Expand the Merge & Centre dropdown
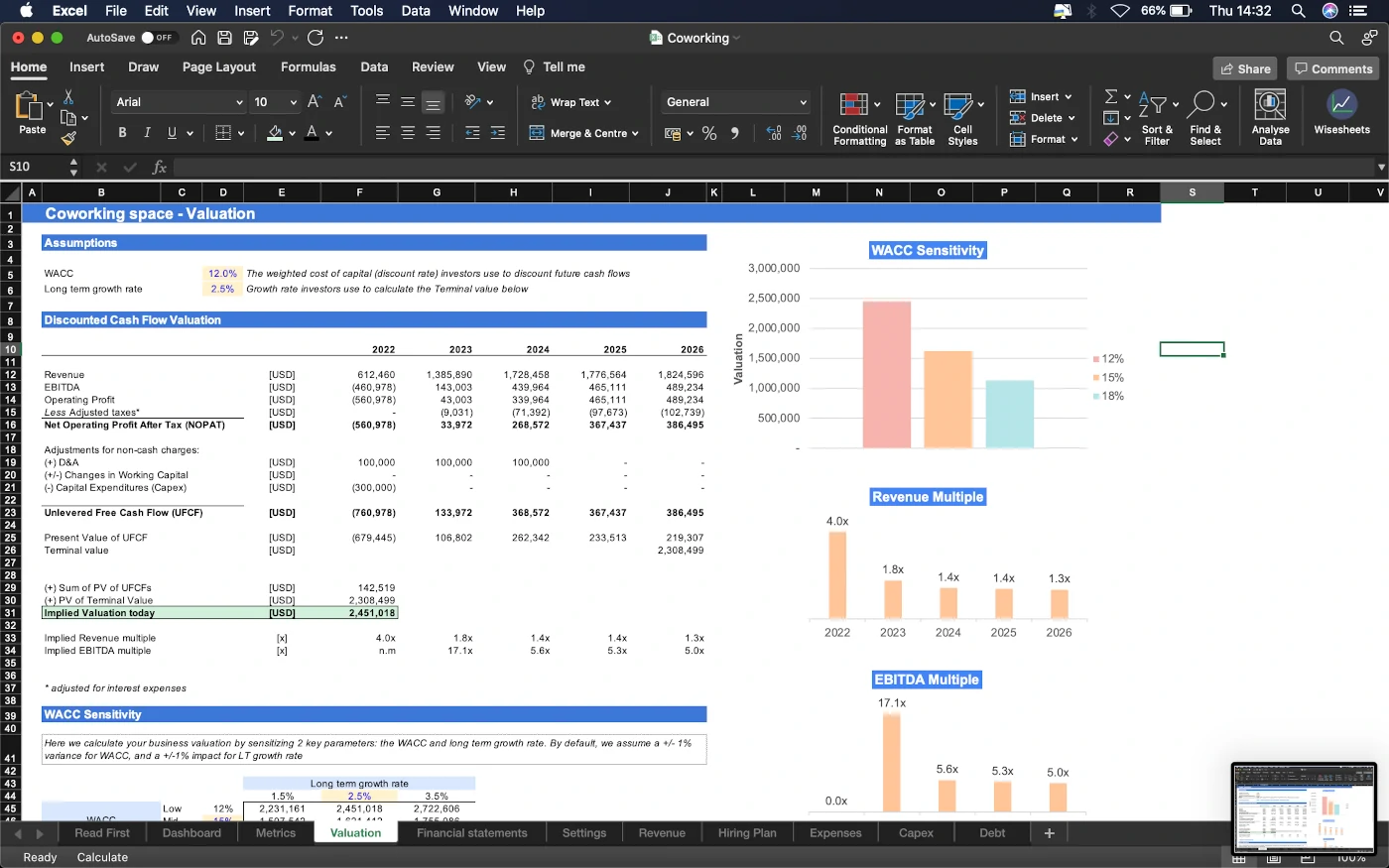Viewport: 1389px width, 868px height. [x=635, y=133]
